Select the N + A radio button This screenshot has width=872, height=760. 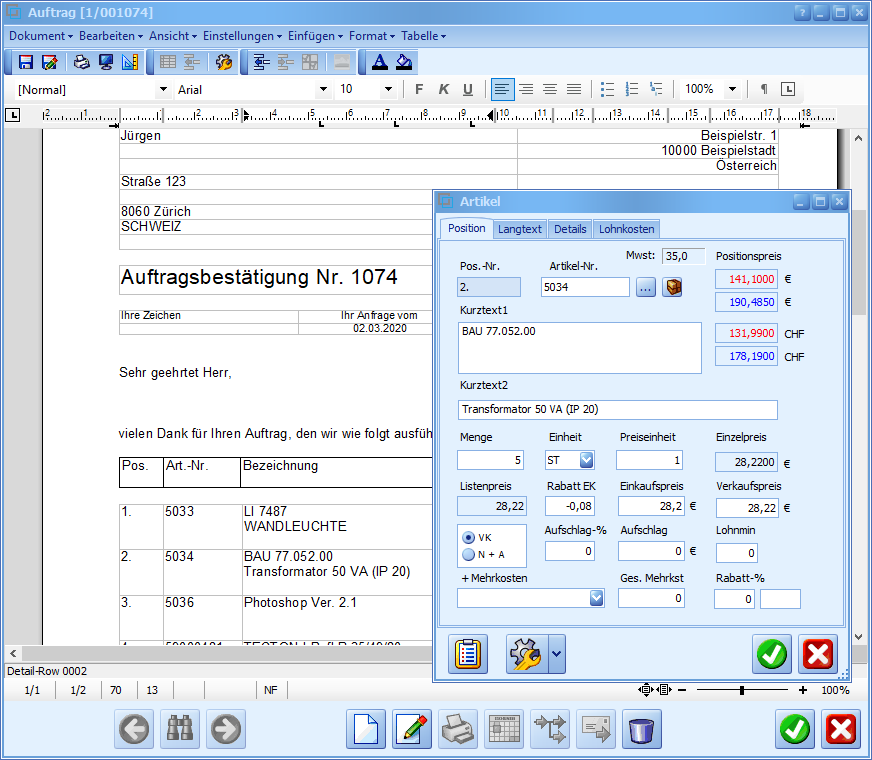click(469, 554)
